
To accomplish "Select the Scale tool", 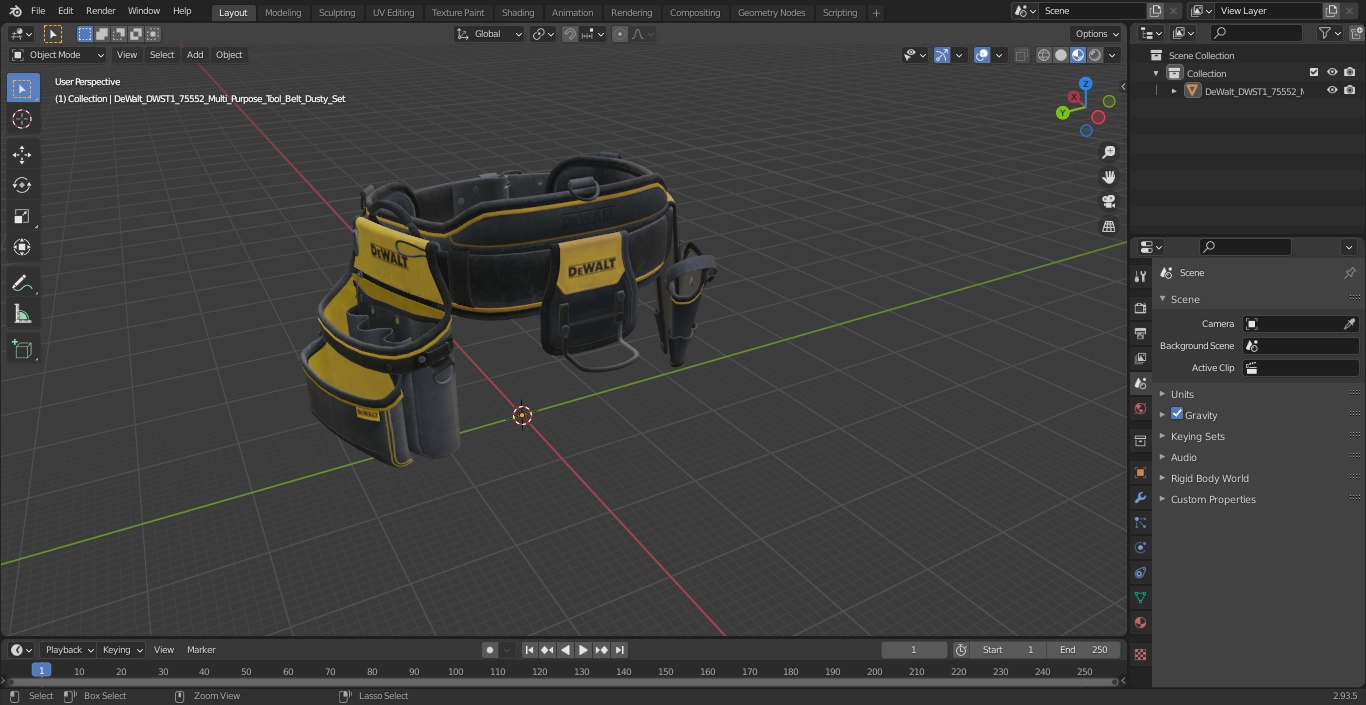I will pos(22,216).
